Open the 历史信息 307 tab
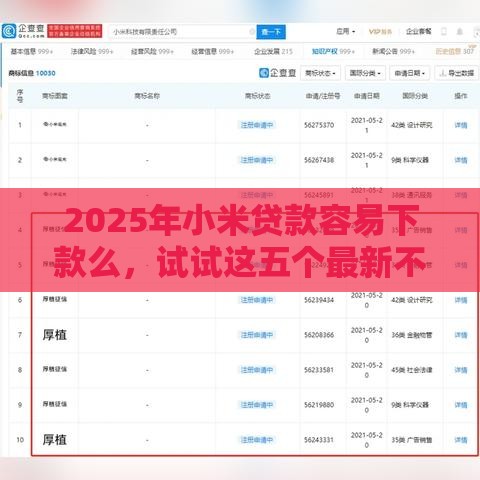 (454, 51)
